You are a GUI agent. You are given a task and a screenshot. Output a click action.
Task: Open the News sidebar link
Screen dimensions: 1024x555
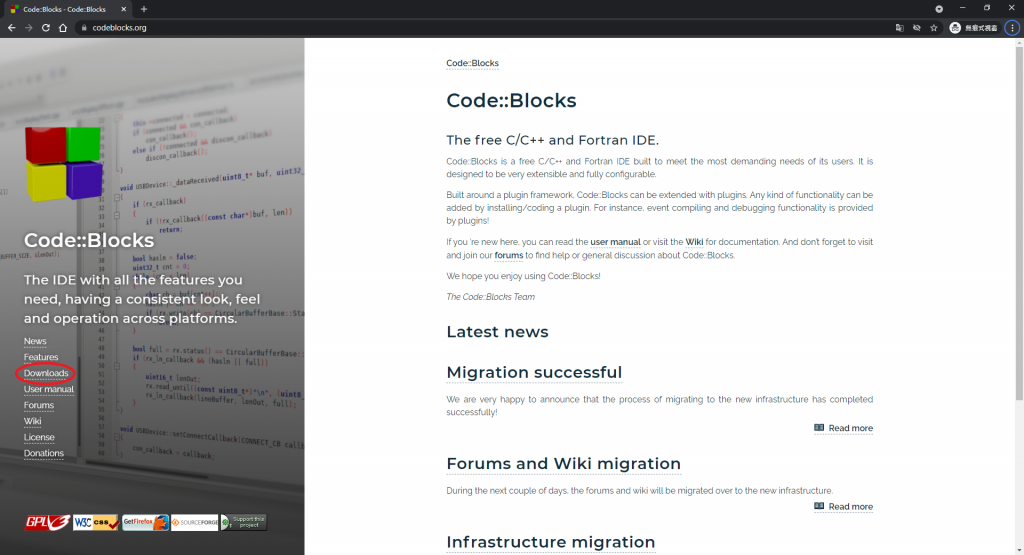click(x=35, y=341)
